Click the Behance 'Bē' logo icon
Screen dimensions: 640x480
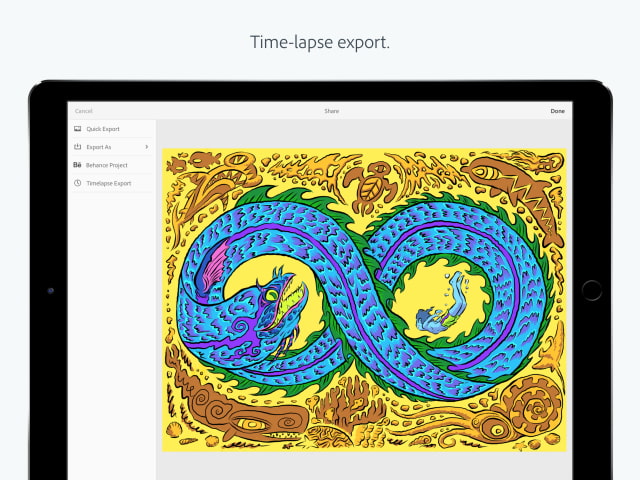77,165
